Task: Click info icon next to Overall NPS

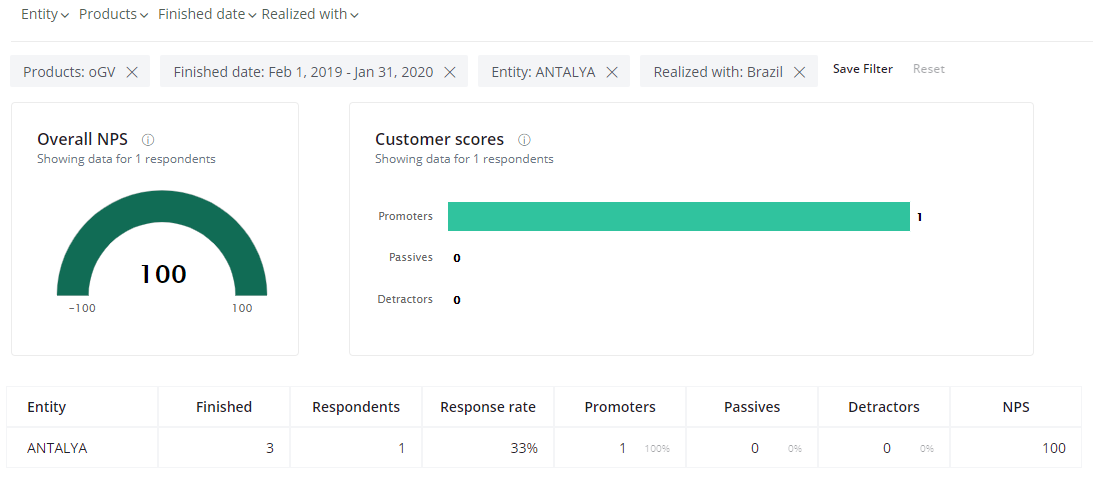Action: coord(147,139)
